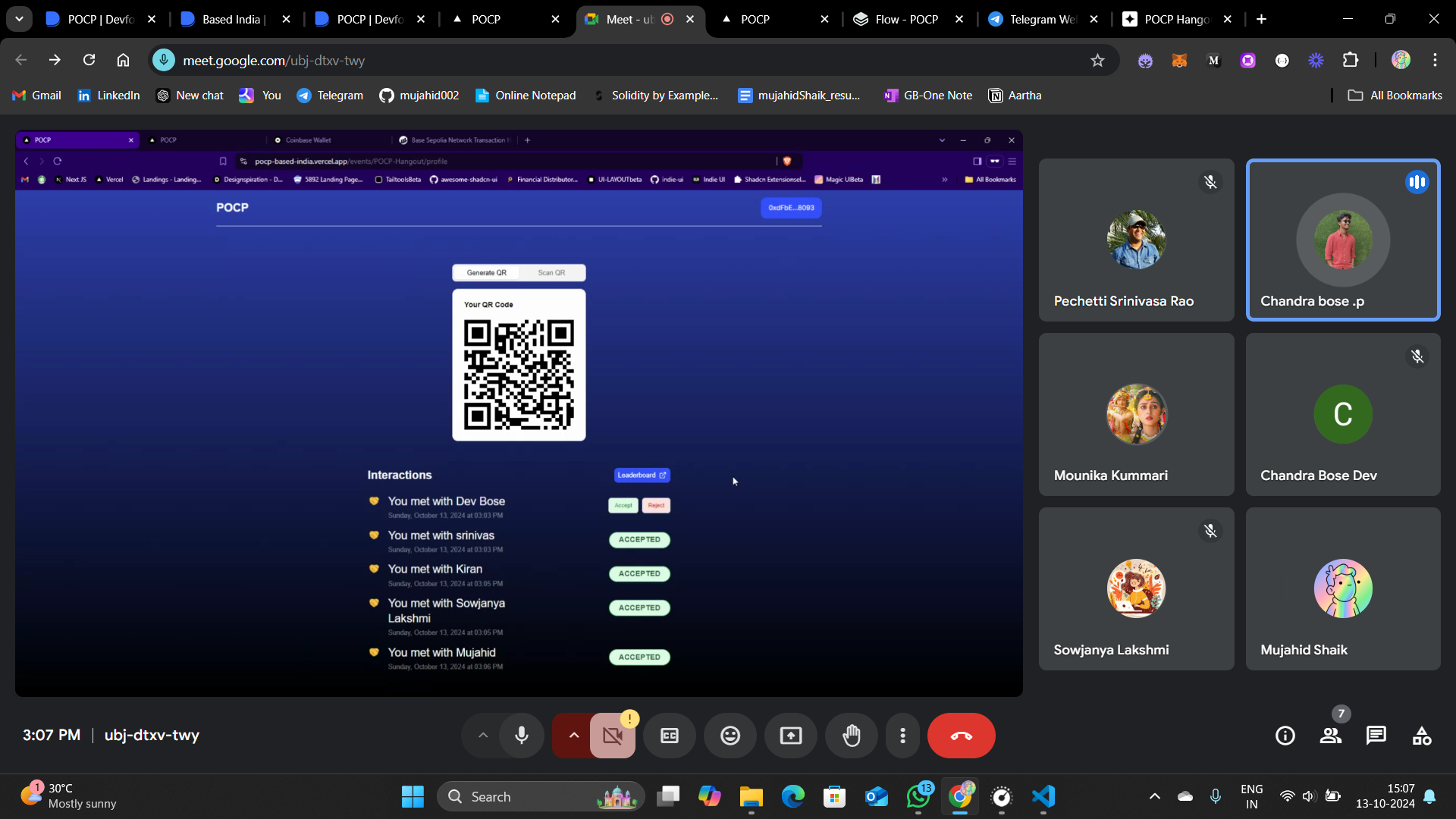Viewport: 1456px width, 819px height.
Task: Expand audio settings chevron beside microphone
Action: [483, 736]
